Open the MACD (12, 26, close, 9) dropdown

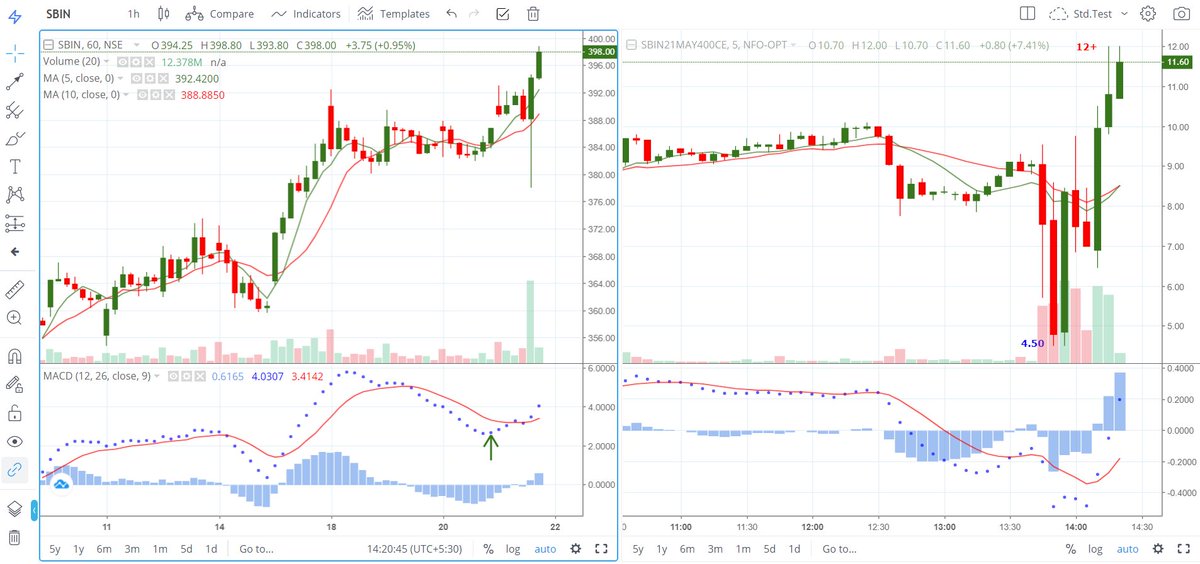[x=158, y=377]
